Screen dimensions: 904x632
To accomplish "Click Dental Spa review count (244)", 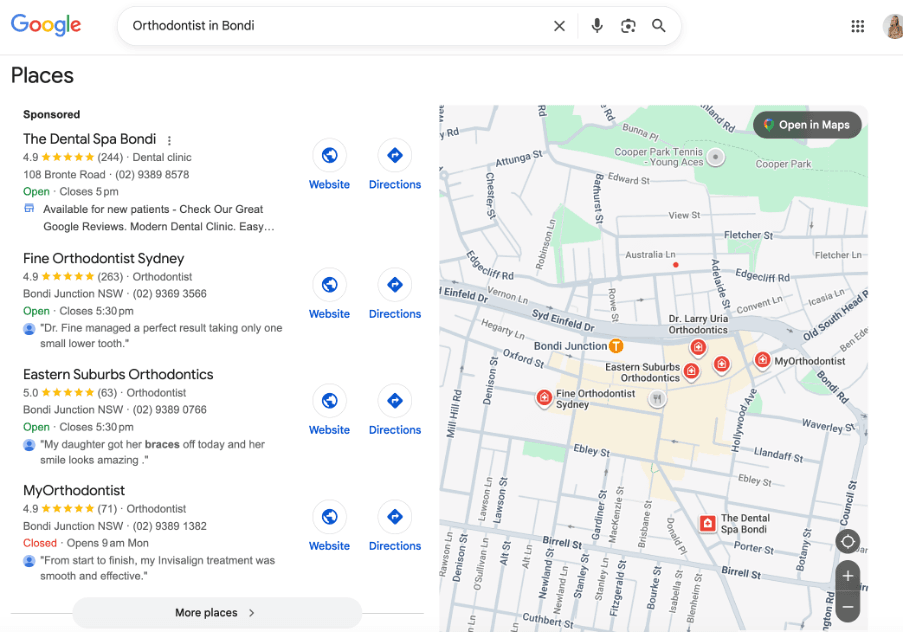I will click(110, 157).
